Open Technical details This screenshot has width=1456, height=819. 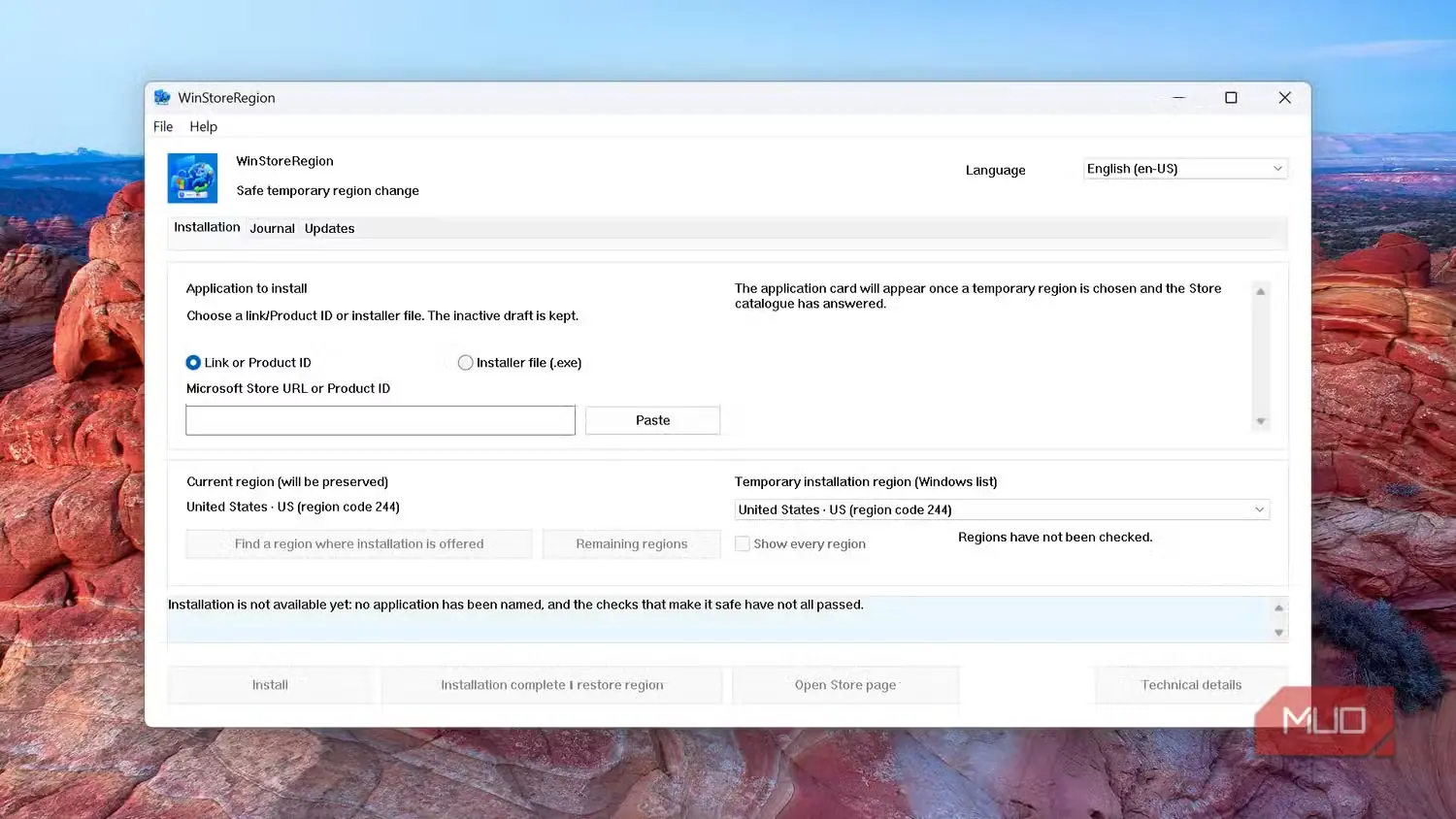coord(1191,685)
